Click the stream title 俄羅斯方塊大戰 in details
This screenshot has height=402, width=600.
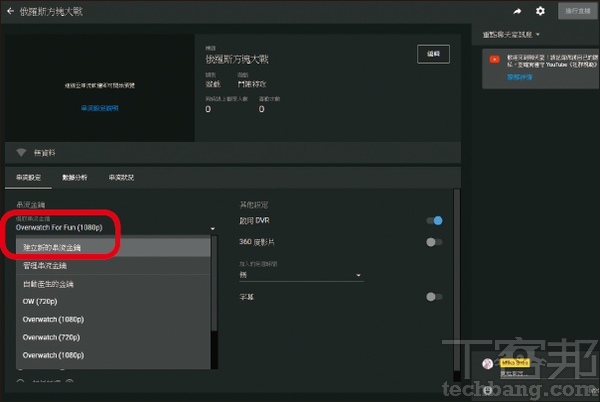[237, 60]
